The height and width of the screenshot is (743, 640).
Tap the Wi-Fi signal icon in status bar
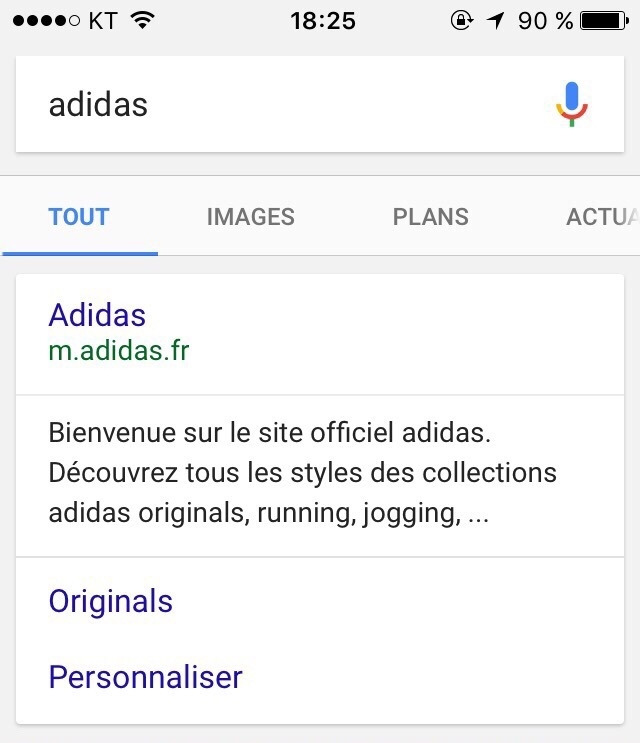pos(143,20)
